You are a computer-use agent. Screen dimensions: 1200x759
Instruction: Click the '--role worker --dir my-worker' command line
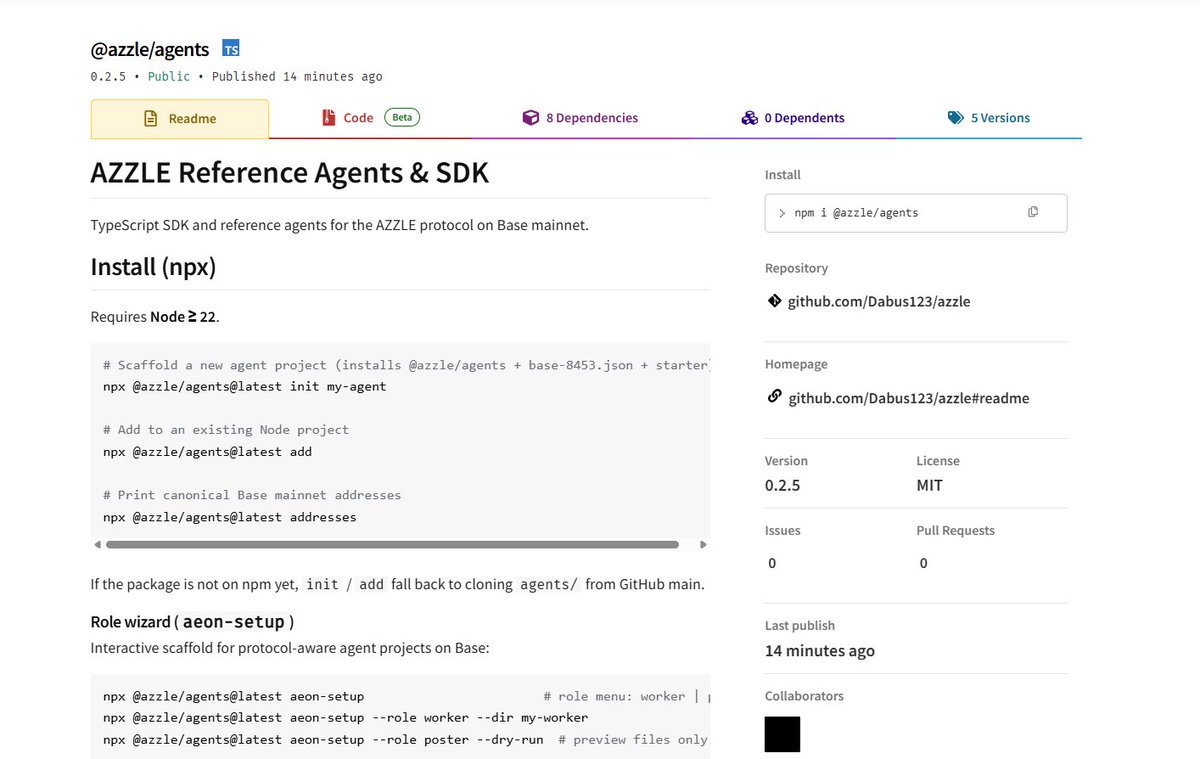pyautogui.click(x=345, y=718)
